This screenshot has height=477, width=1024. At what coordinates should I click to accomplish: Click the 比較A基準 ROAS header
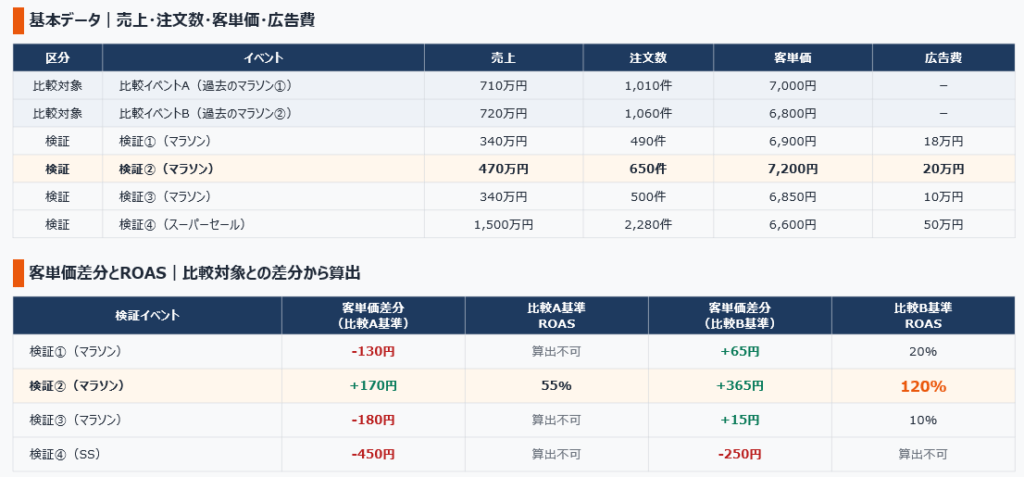point(556,316)
